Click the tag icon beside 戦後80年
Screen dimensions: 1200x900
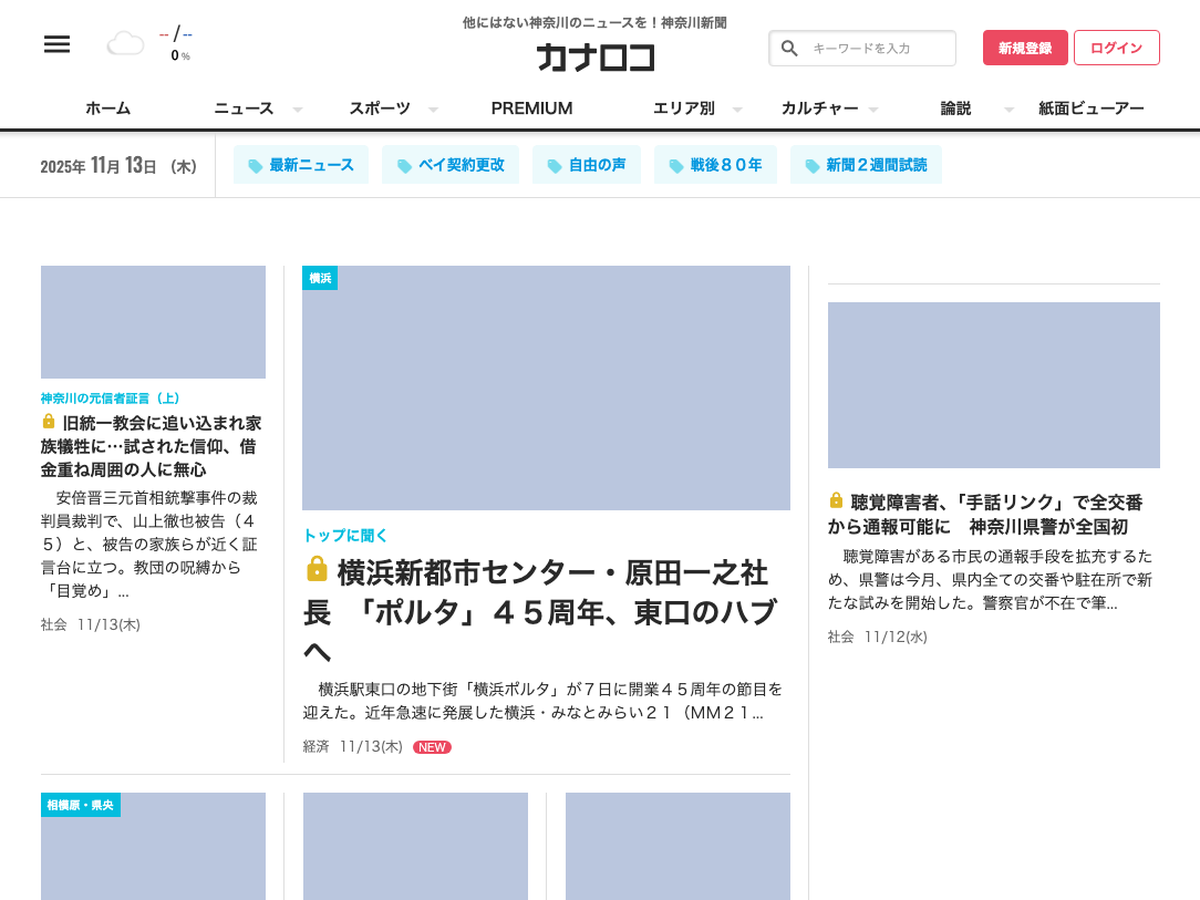[x=676, y=166]
